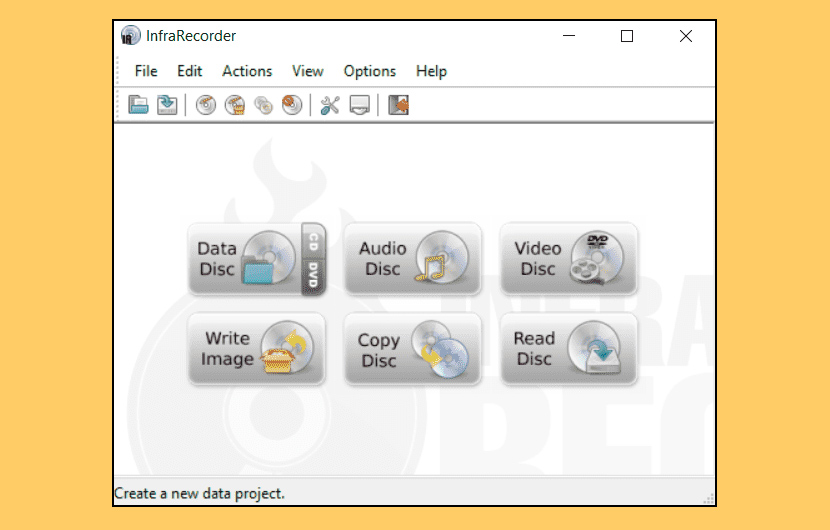The image size is (830, 530).
Task: Start a new Data Disc project
Action: pyautogui.click(x=243, y=259)
